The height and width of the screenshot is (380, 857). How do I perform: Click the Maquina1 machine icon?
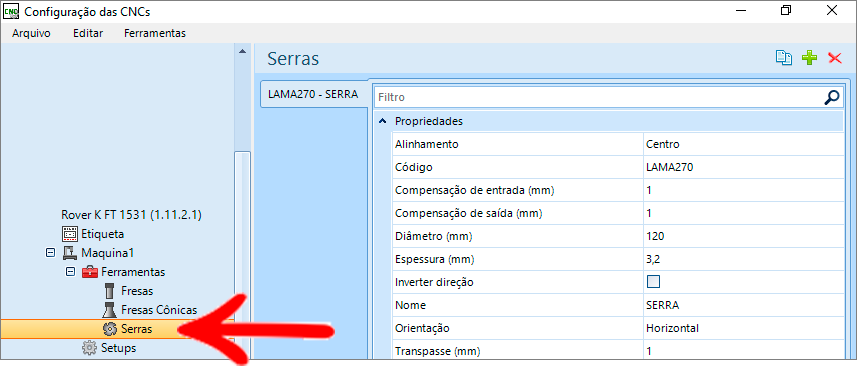tap(69, 253)
